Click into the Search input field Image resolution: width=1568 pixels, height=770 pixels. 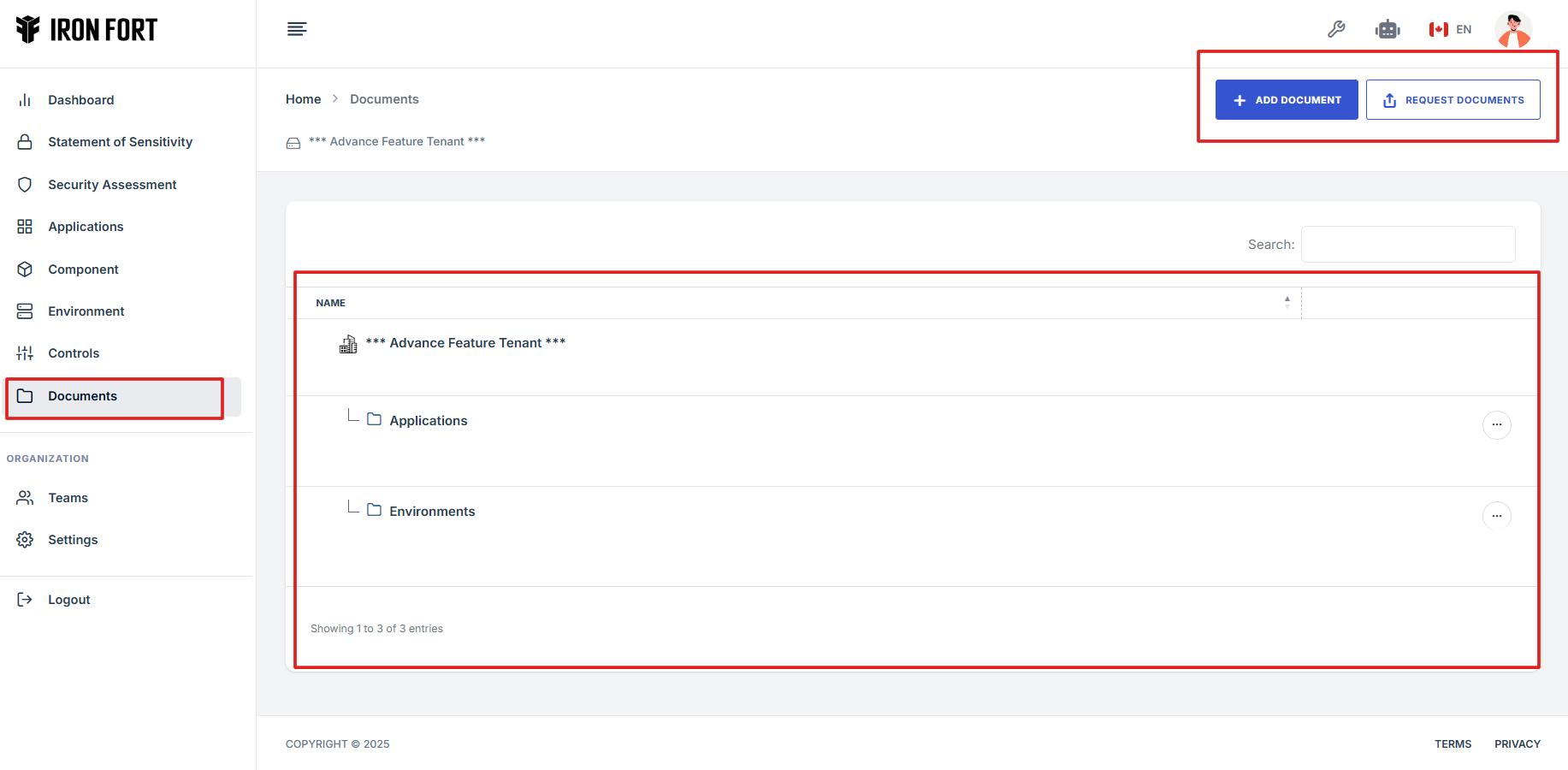(x=1407, y=245)
